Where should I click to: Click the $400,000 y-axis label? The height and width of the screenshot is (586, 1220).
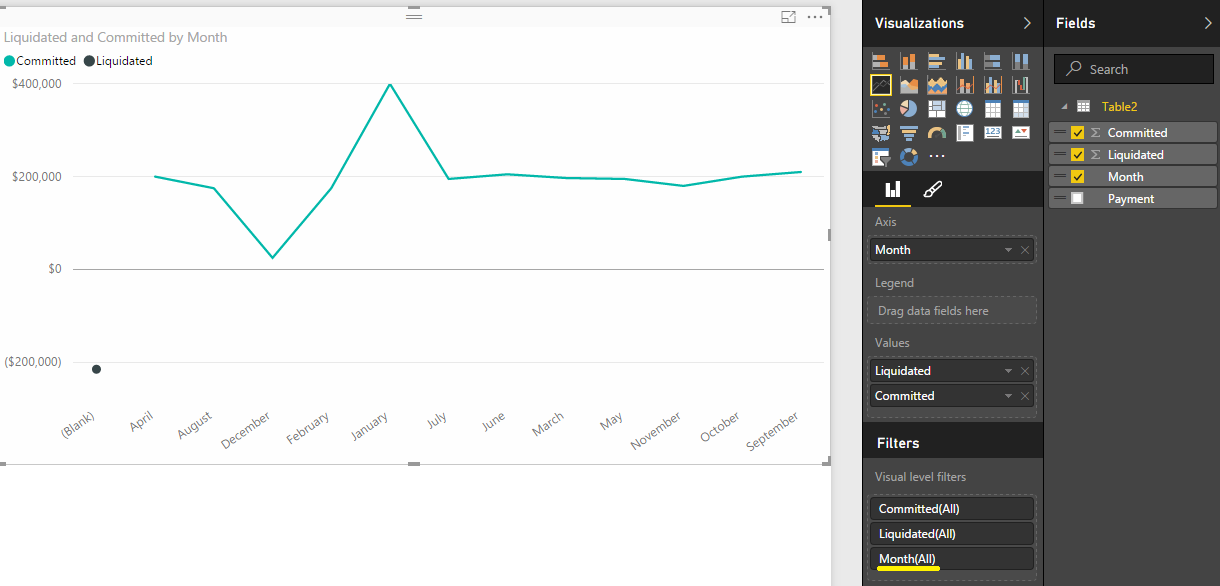coord(36,84)
